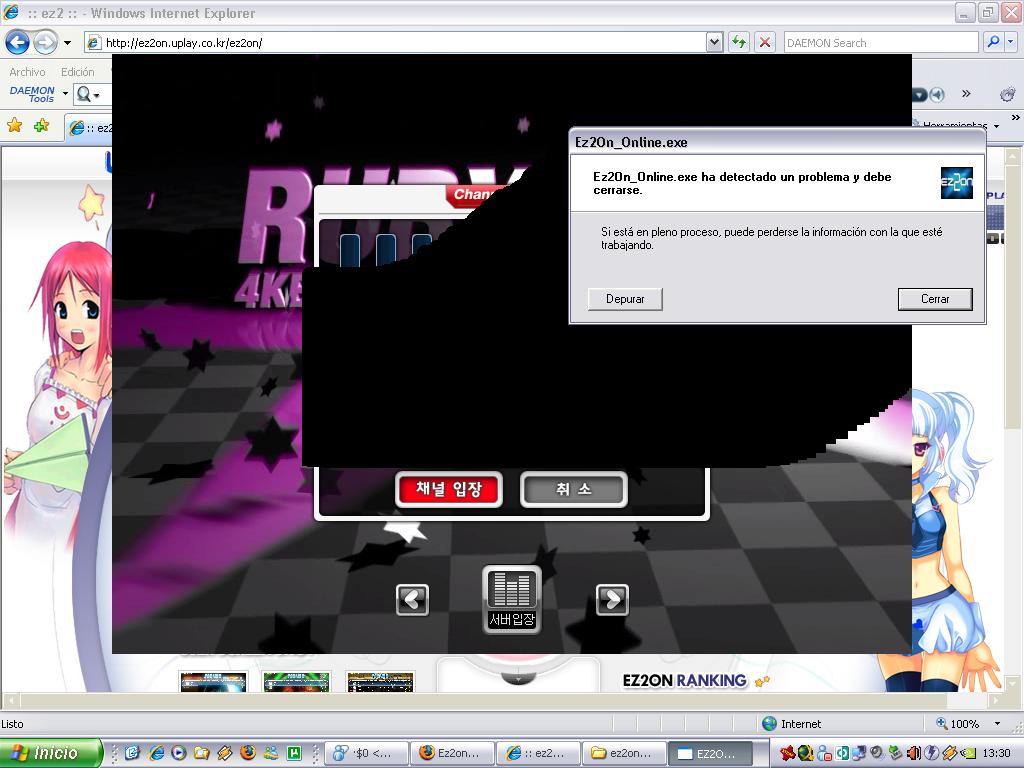Click the green Refresh page icon
Screen dimensions: 1024x768
tap(739, 43)
